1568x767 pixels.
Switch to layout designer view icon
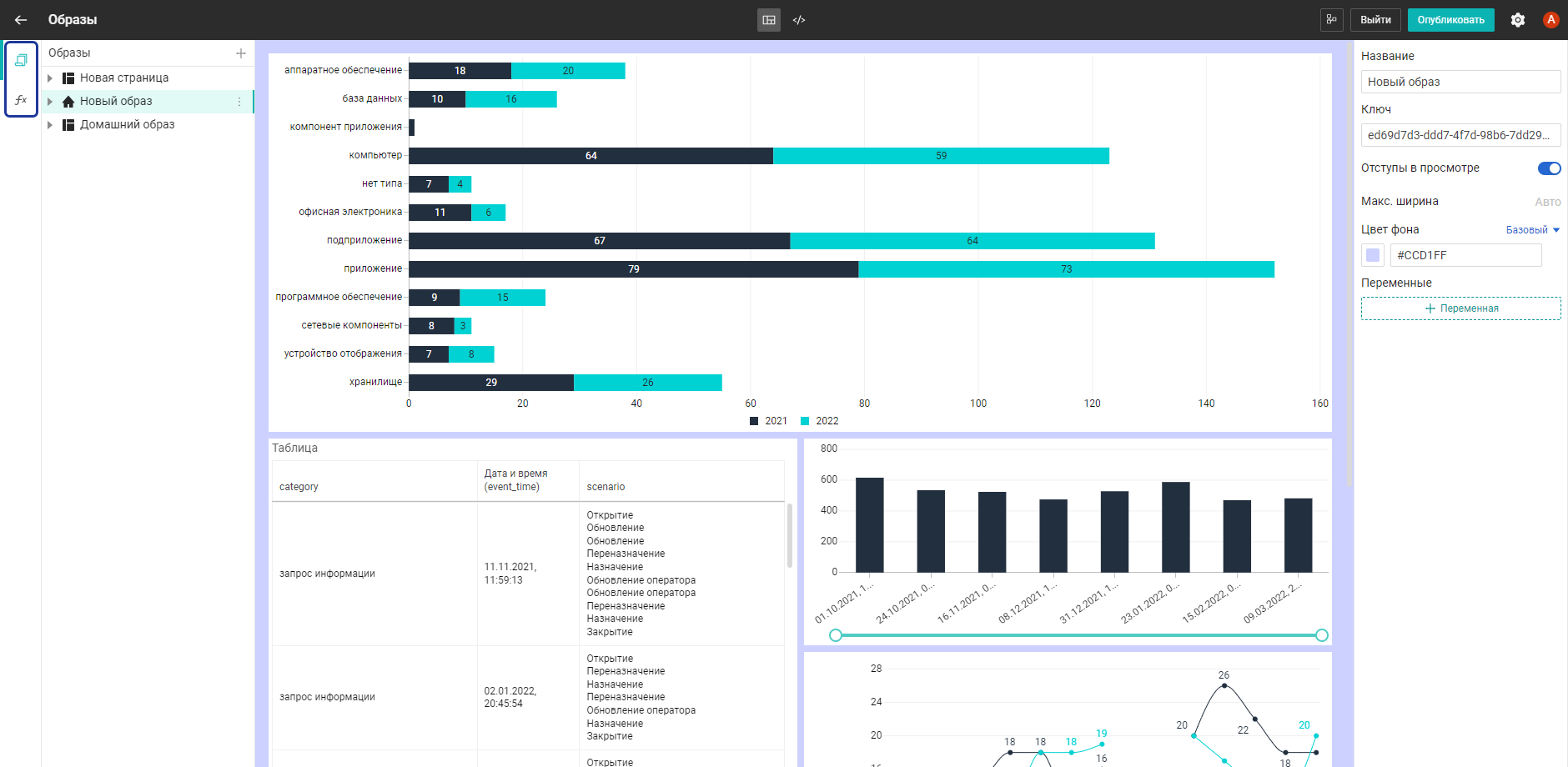pos(769,20)
